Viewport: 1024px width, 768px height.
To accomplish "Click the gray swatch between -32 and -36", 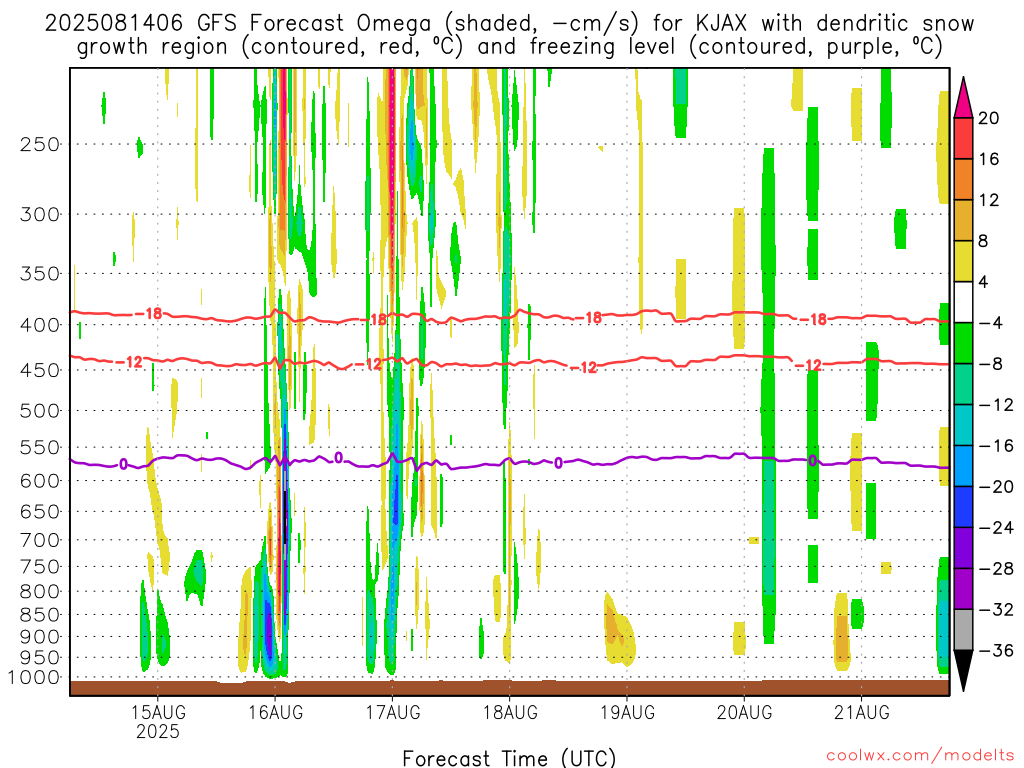I will (x=963, y=630).
